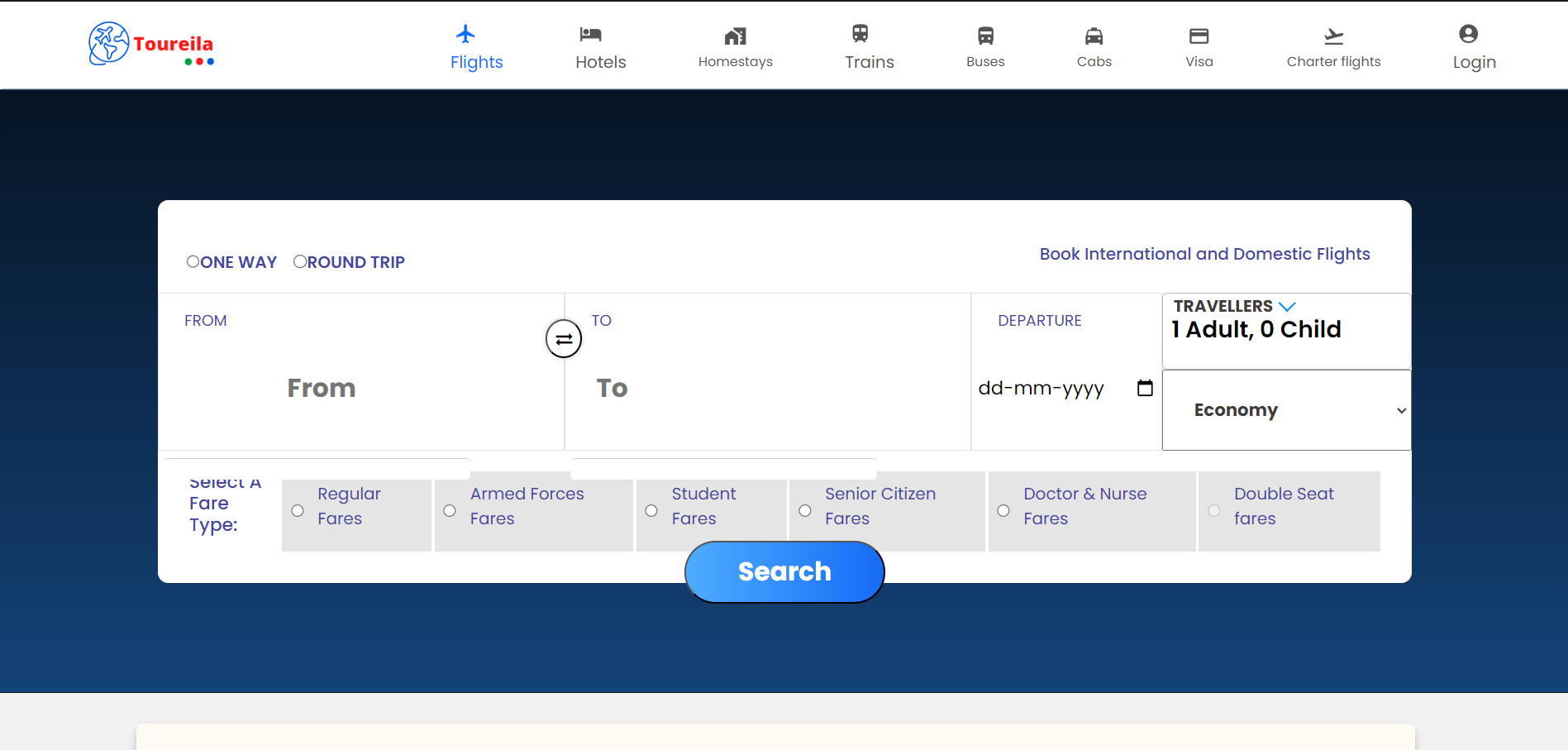Viewport: 1568px width, 750px height.
Task: Click the Visa card icon
Action: coord(1199,36)
